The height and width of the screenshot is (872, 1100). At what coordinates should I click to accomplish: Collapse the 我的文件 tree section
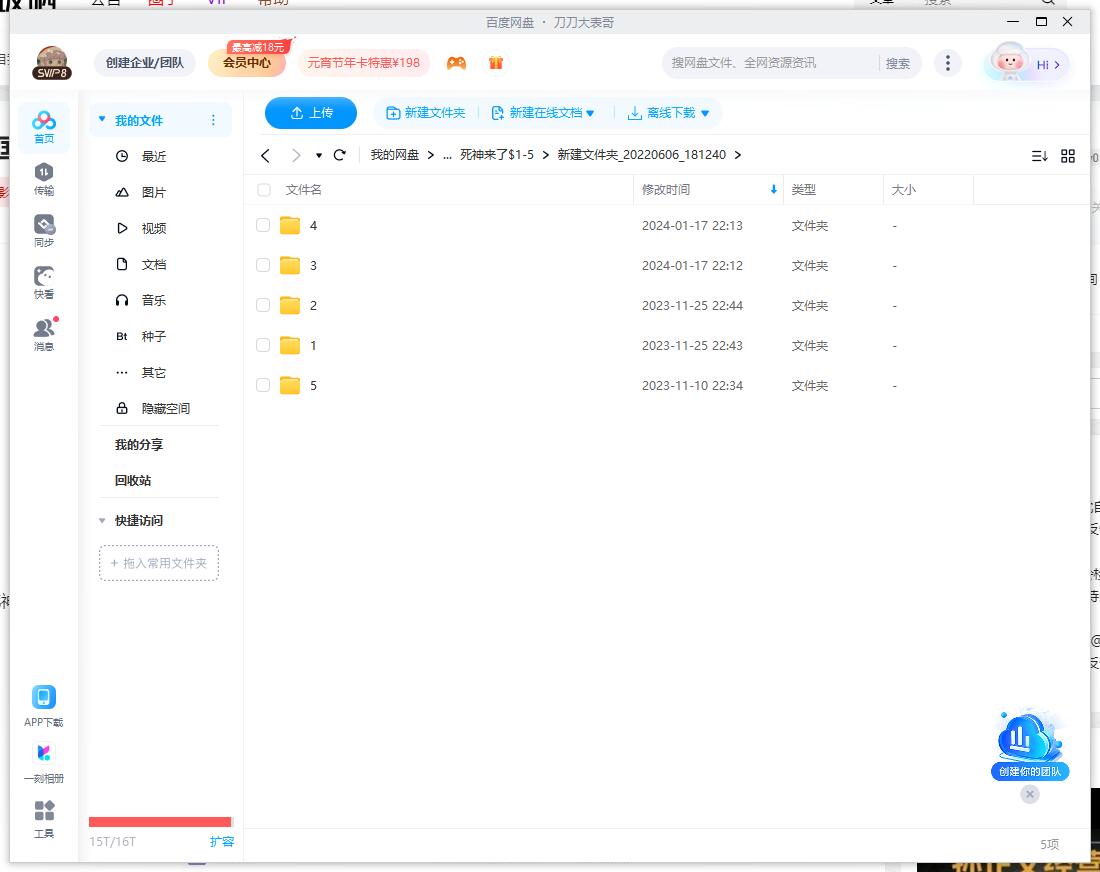[102, 120]
